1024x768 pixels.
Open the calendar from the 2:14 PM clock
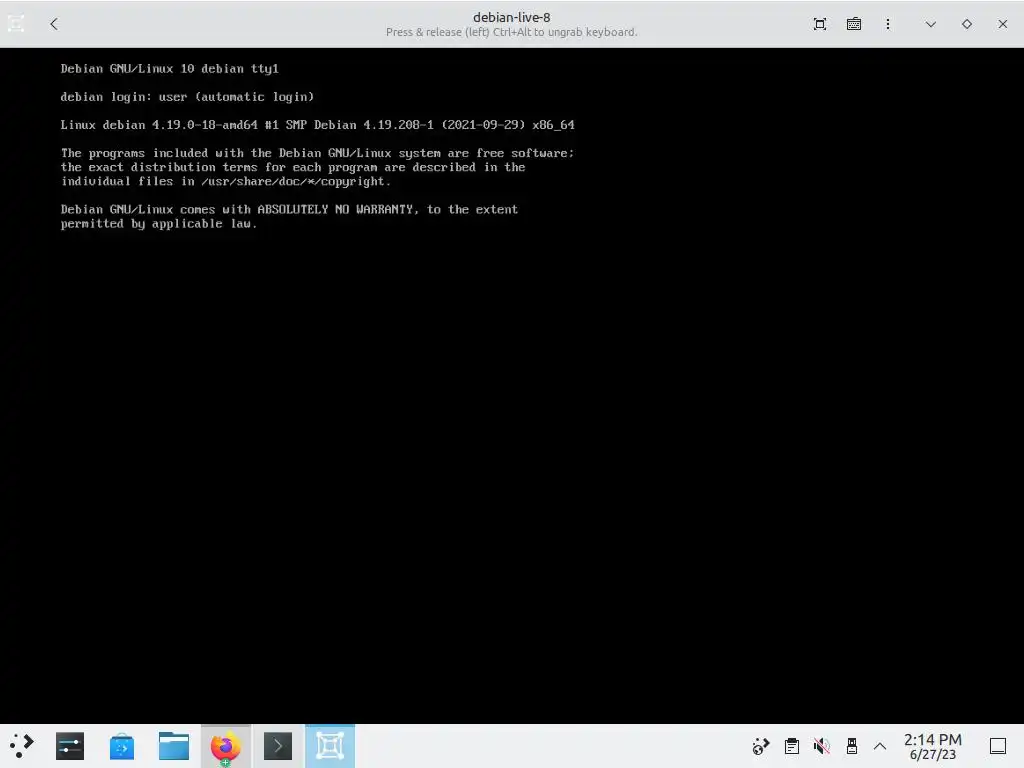point(933,746)
